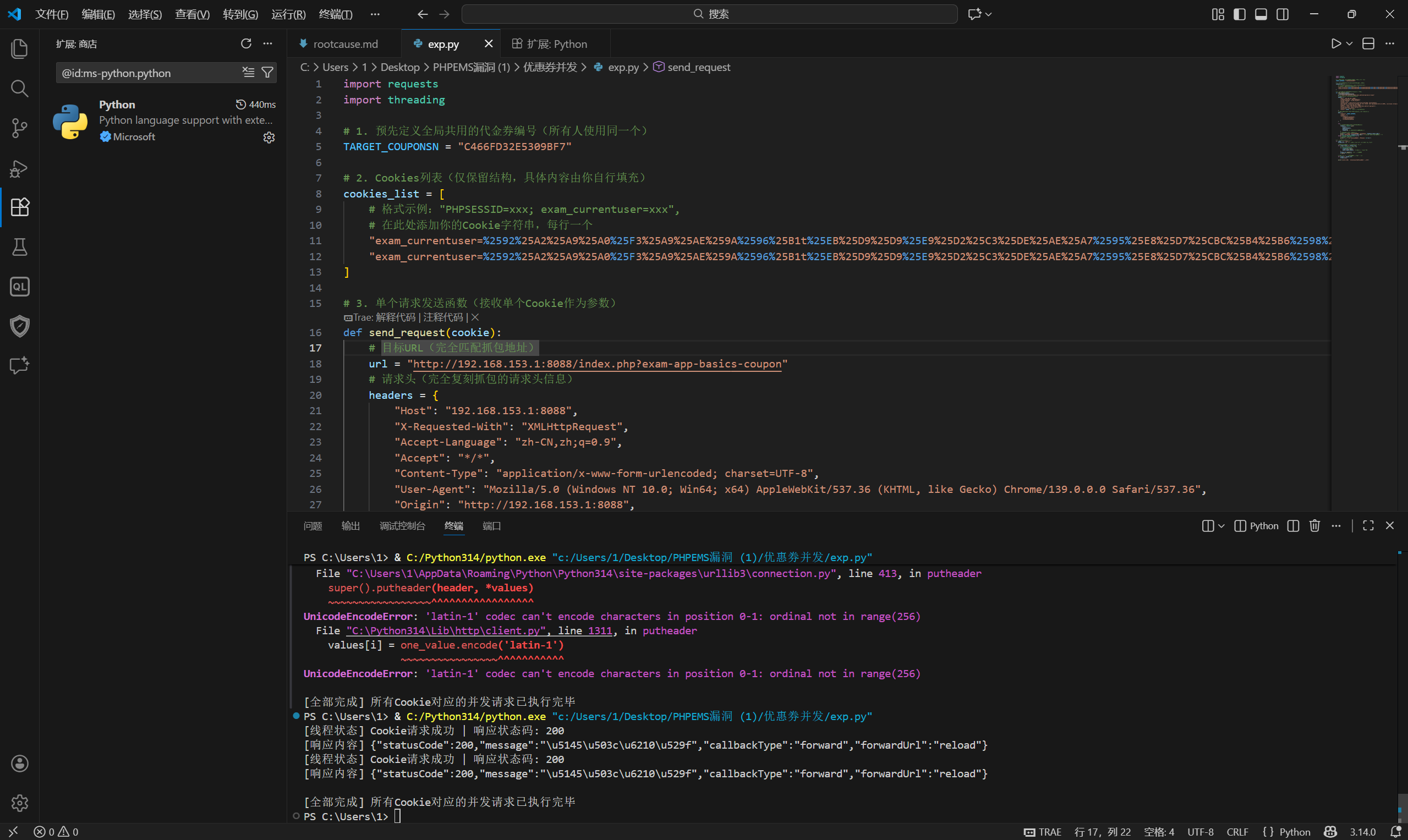Switch to the 问题 panel tab
The image size is (1408, 840).
coord(313,526)
